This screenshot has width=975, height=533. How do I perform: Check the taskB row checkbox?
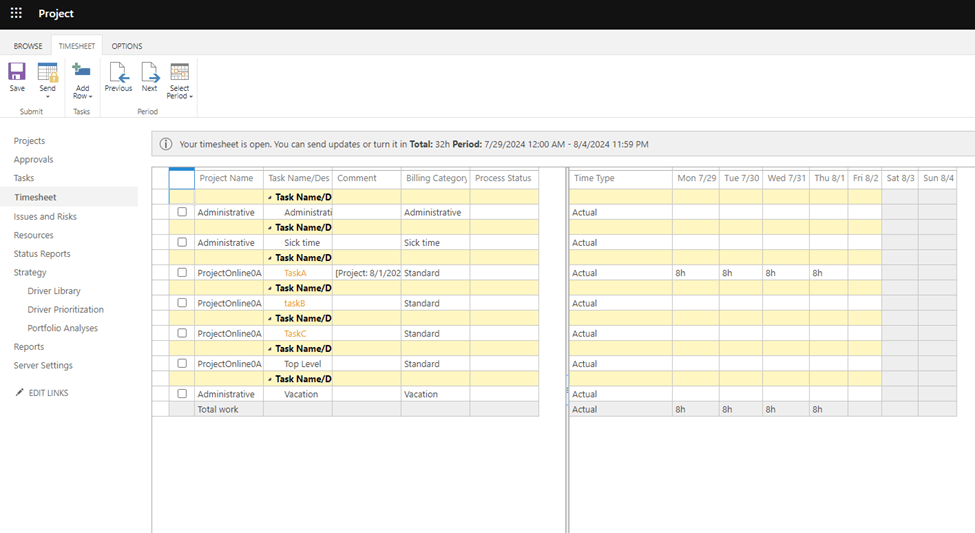182,303
